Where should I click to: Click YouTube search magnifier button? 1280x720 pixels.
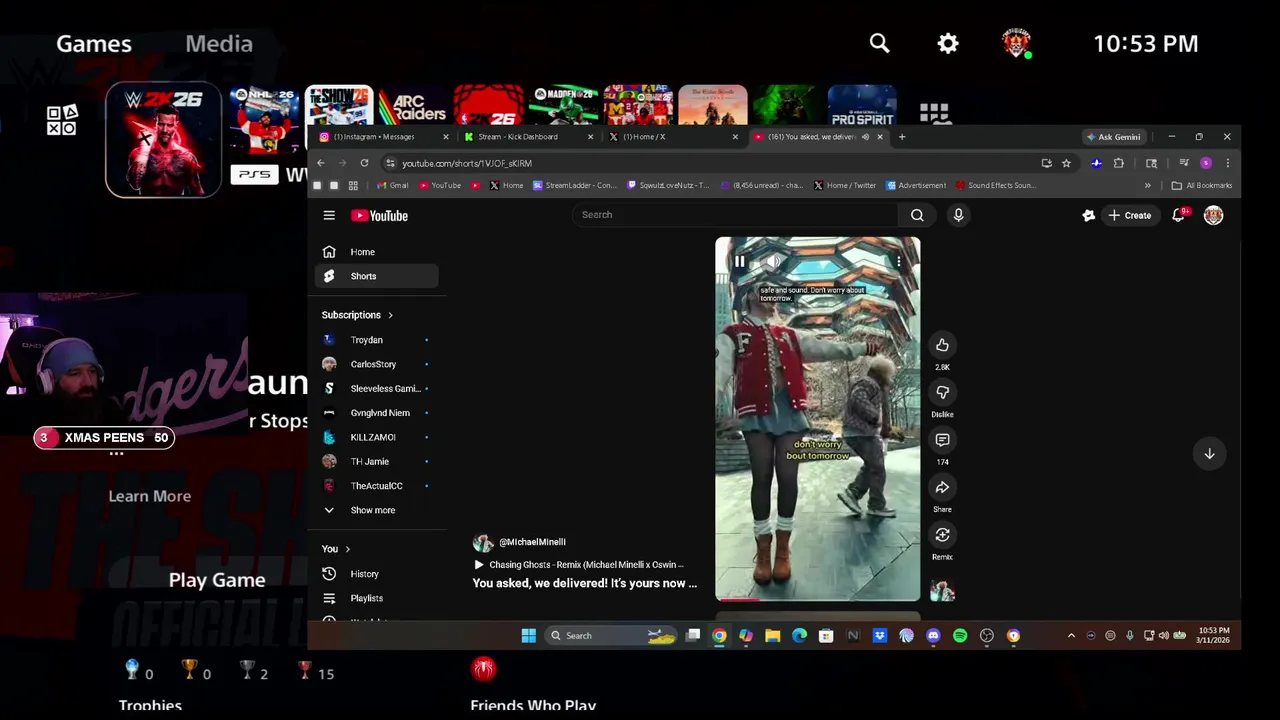(917, 215)
